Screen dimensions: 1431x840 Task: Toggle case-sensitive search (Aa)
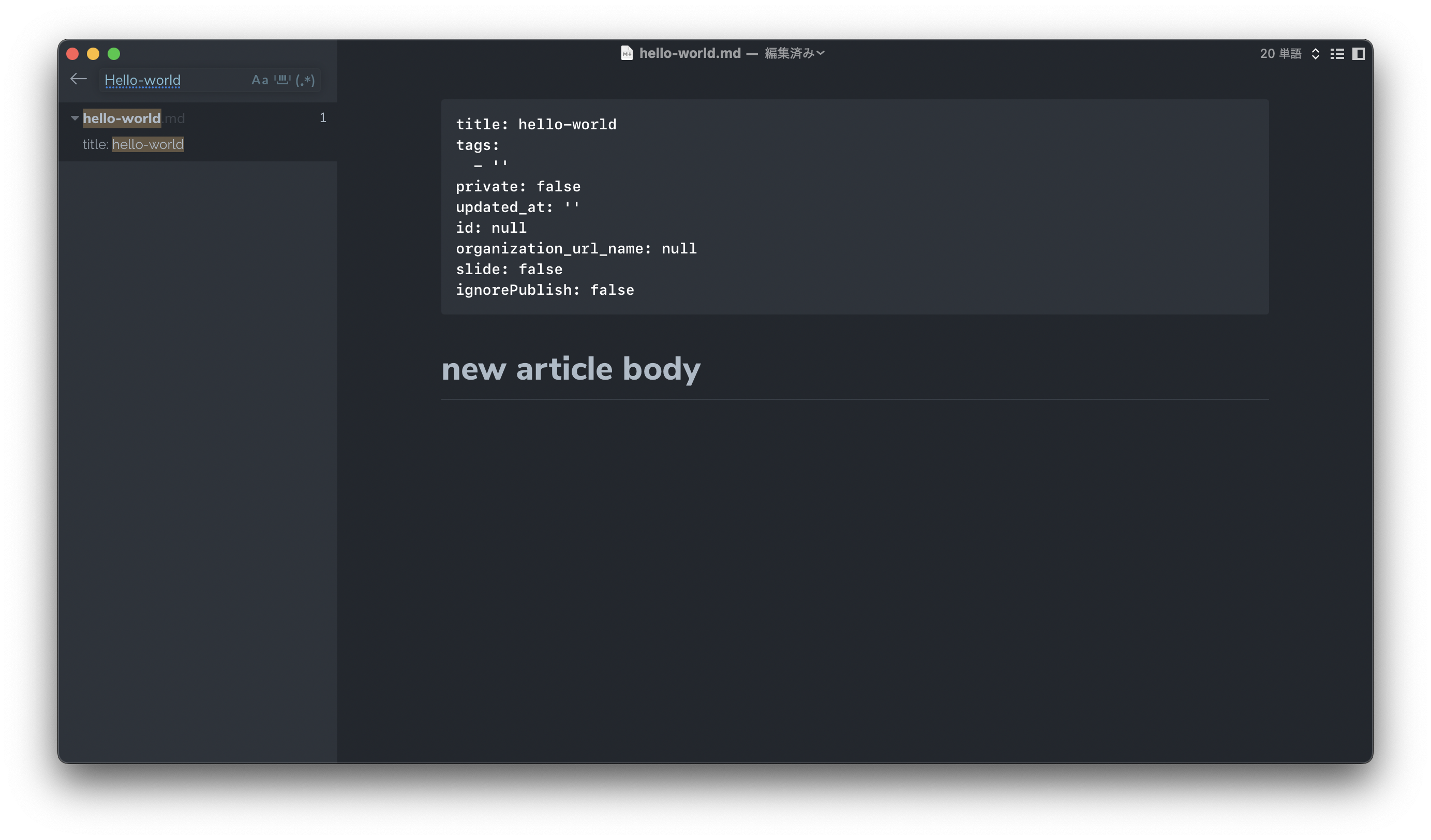(260, 80)
